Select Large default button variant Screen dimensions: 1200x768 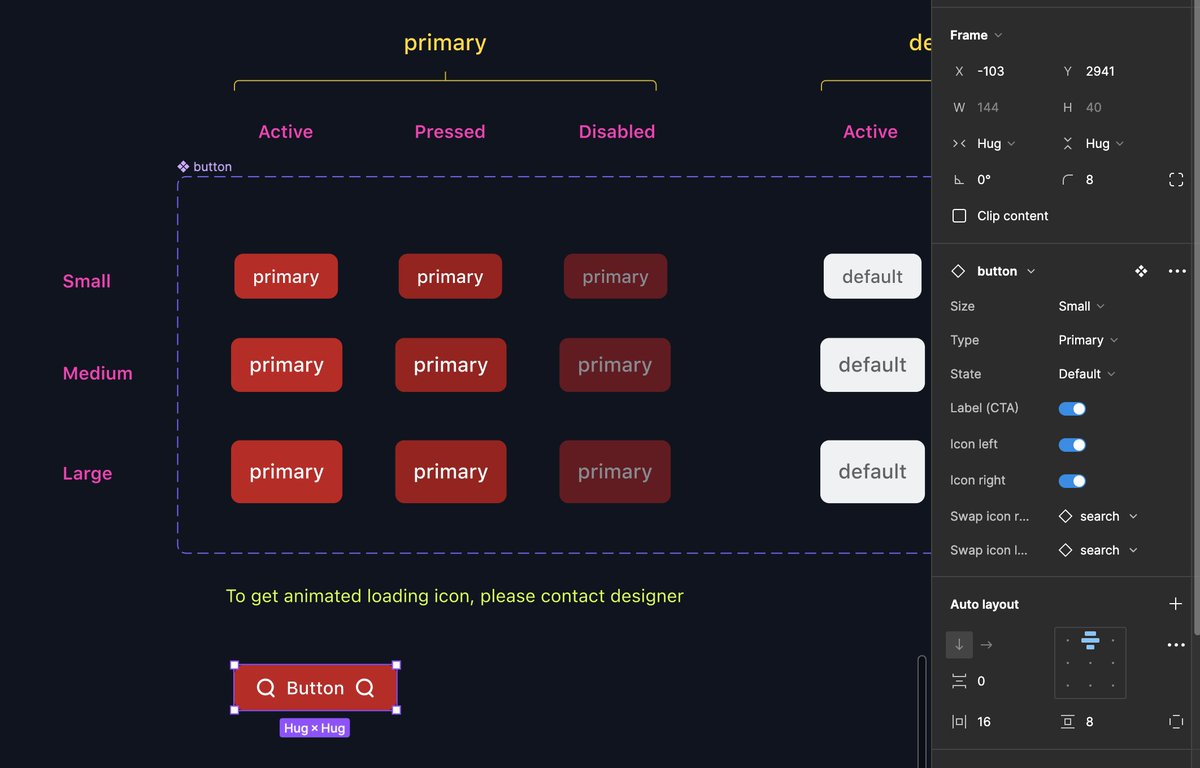pyautogui.click(x=872, y=472)
